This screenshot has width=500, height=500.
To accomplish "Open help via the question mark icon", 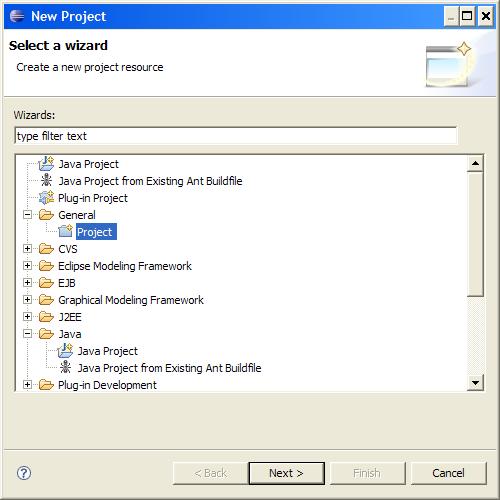I will click(24, 473).
